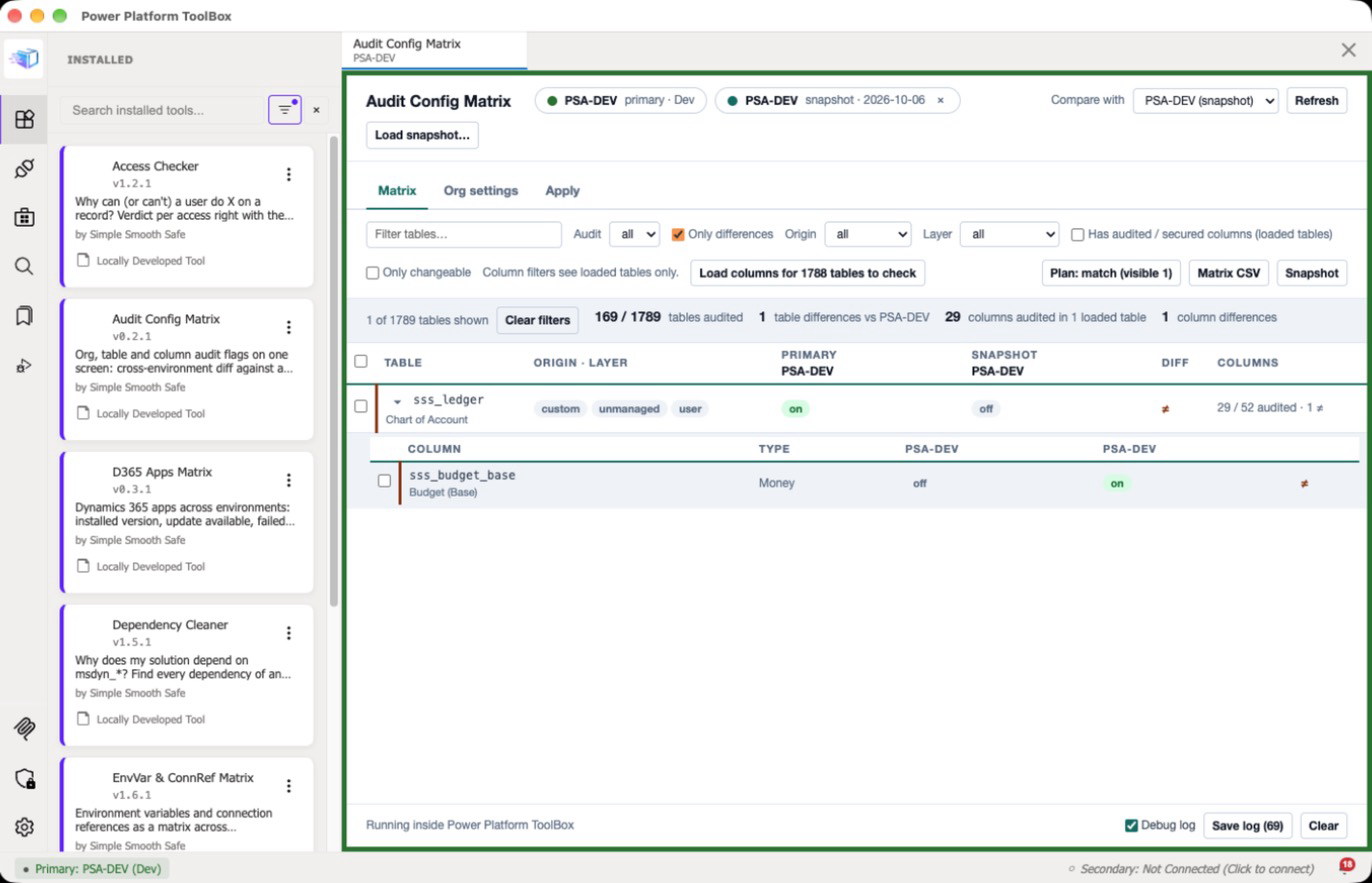Viewport: 1372px width, 883px height.
Task: Select the sss_ledger row checkbox
Action: (x=361, y=406)
